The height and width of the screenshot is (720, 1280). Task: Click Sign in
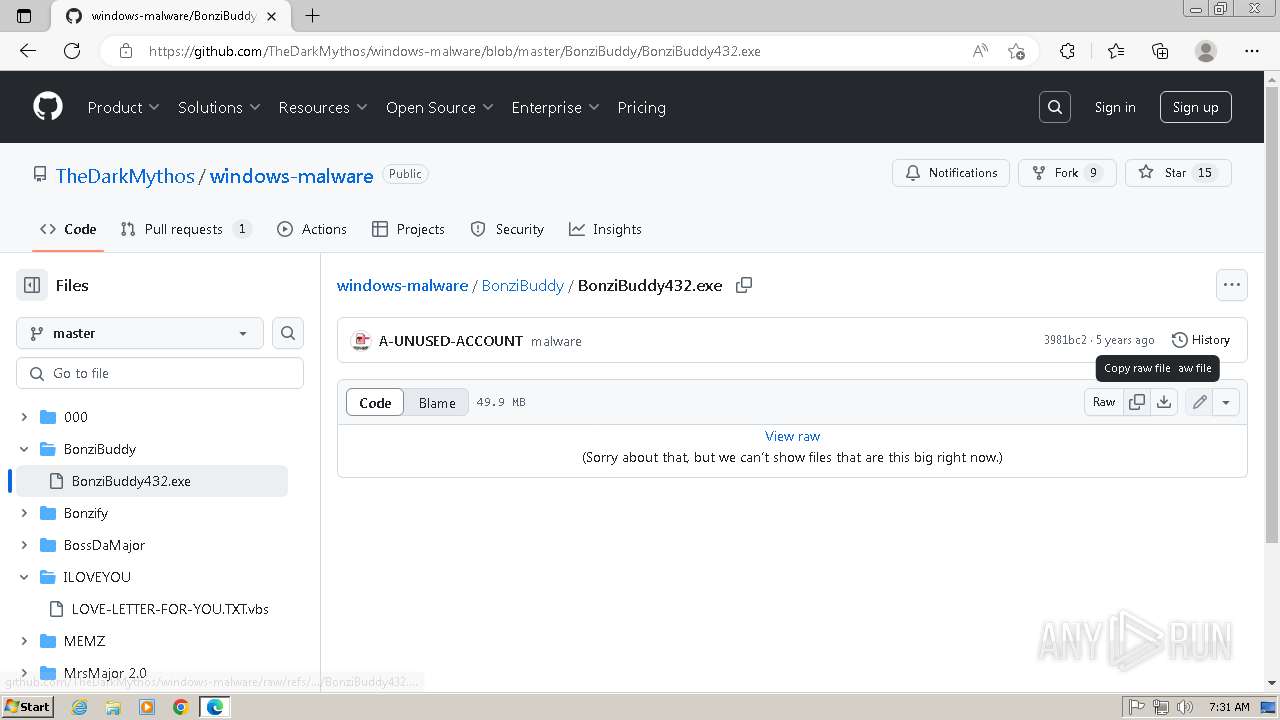[x=1115, y=107]
